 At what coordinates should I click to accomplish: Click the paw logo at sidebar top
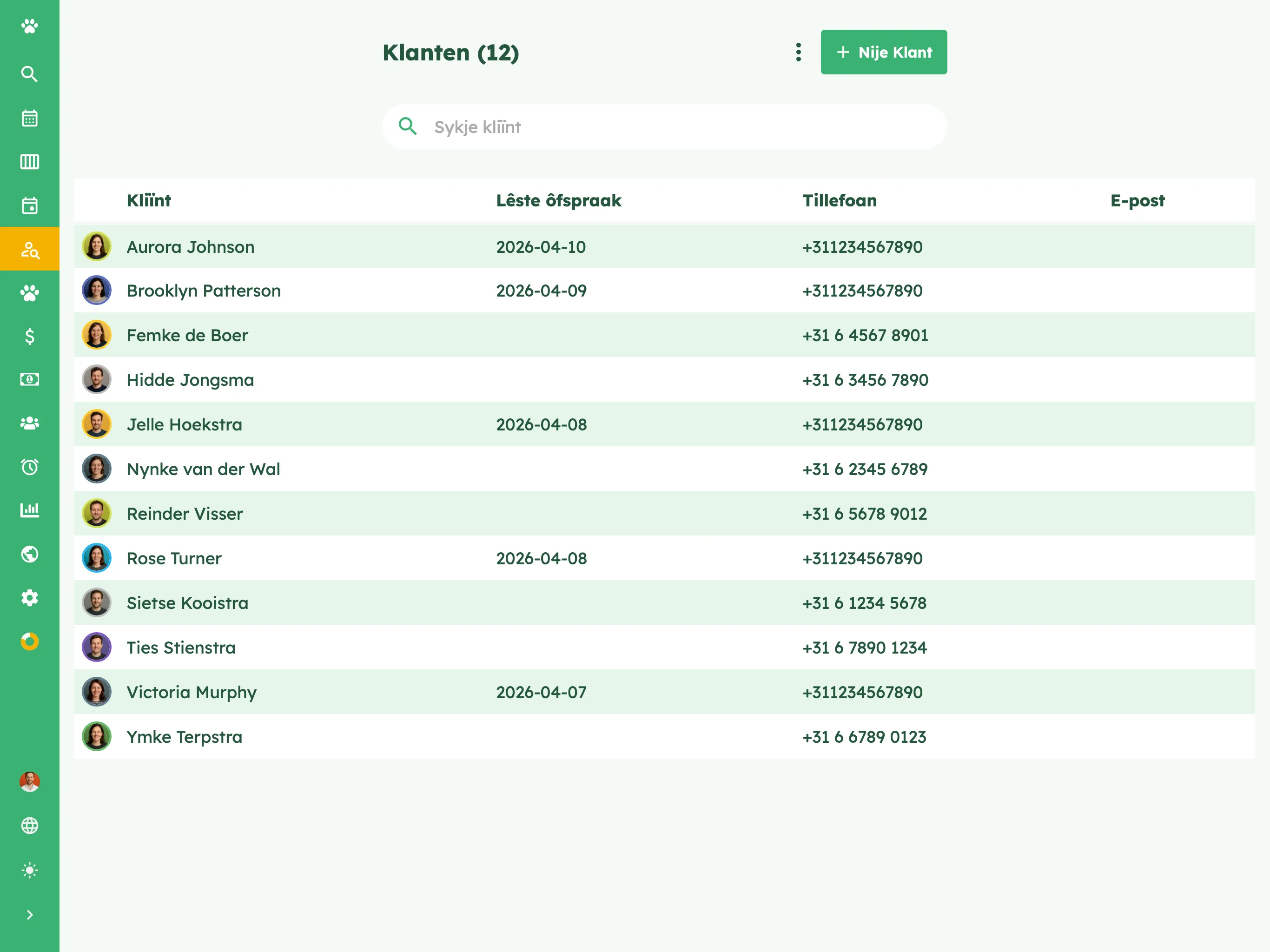(29, 26)
